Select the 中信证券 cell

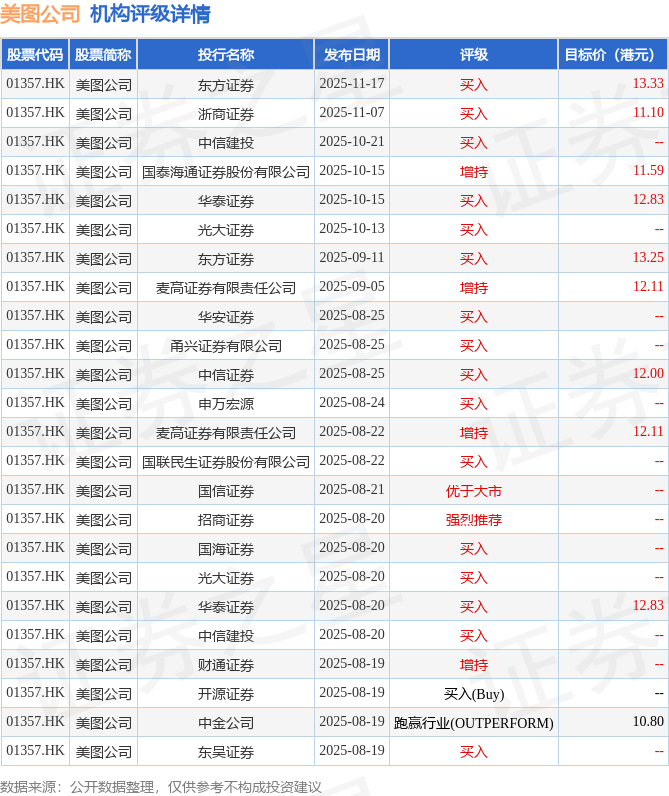coord(226,375)
